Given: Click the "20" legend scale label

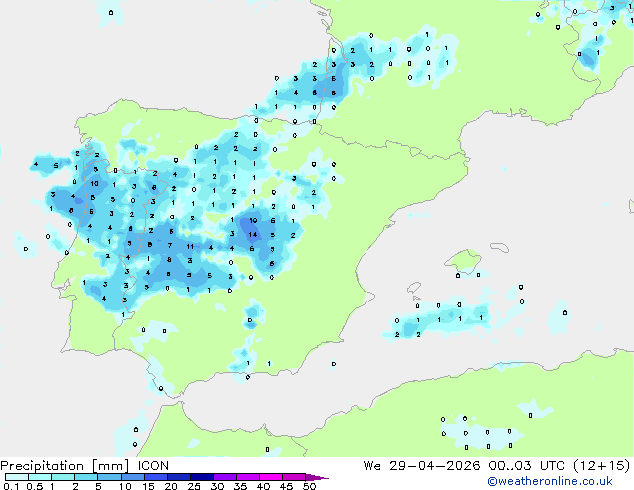Looking at the screenshot, I should coord(171,486).
